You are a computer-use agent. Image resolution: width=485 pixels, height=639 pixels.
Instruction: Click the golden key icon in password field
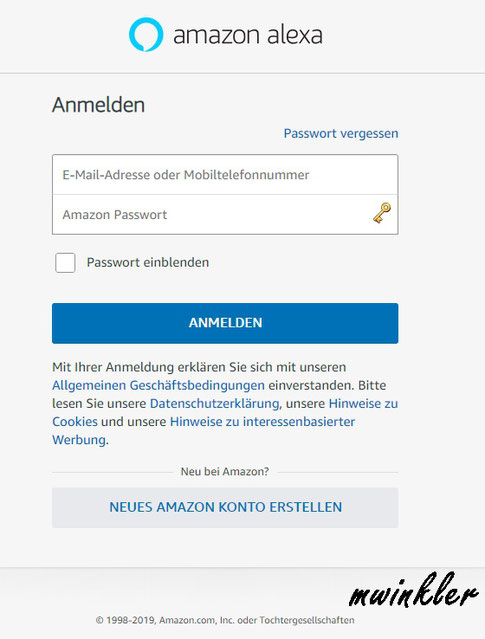pyautogui.click(x=382, y=213)
